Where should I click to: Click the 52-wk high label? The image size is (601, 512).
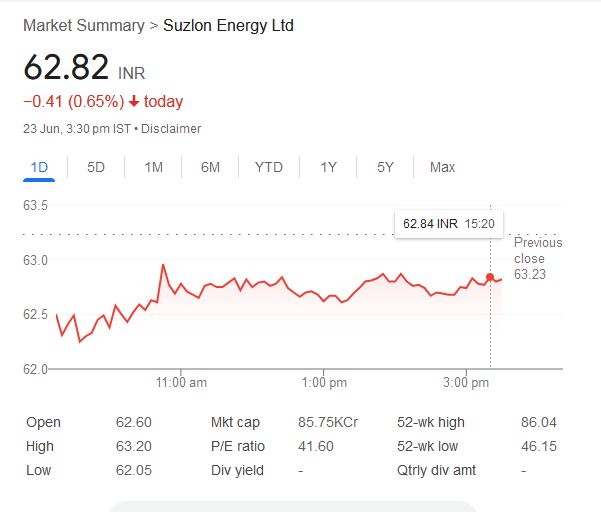[x=433, y=423]
